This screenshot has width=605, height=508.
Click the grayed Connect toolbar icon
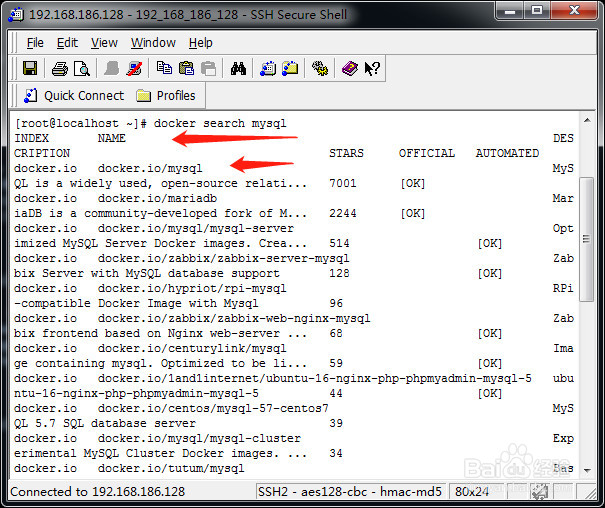click(x=111, y=69)
